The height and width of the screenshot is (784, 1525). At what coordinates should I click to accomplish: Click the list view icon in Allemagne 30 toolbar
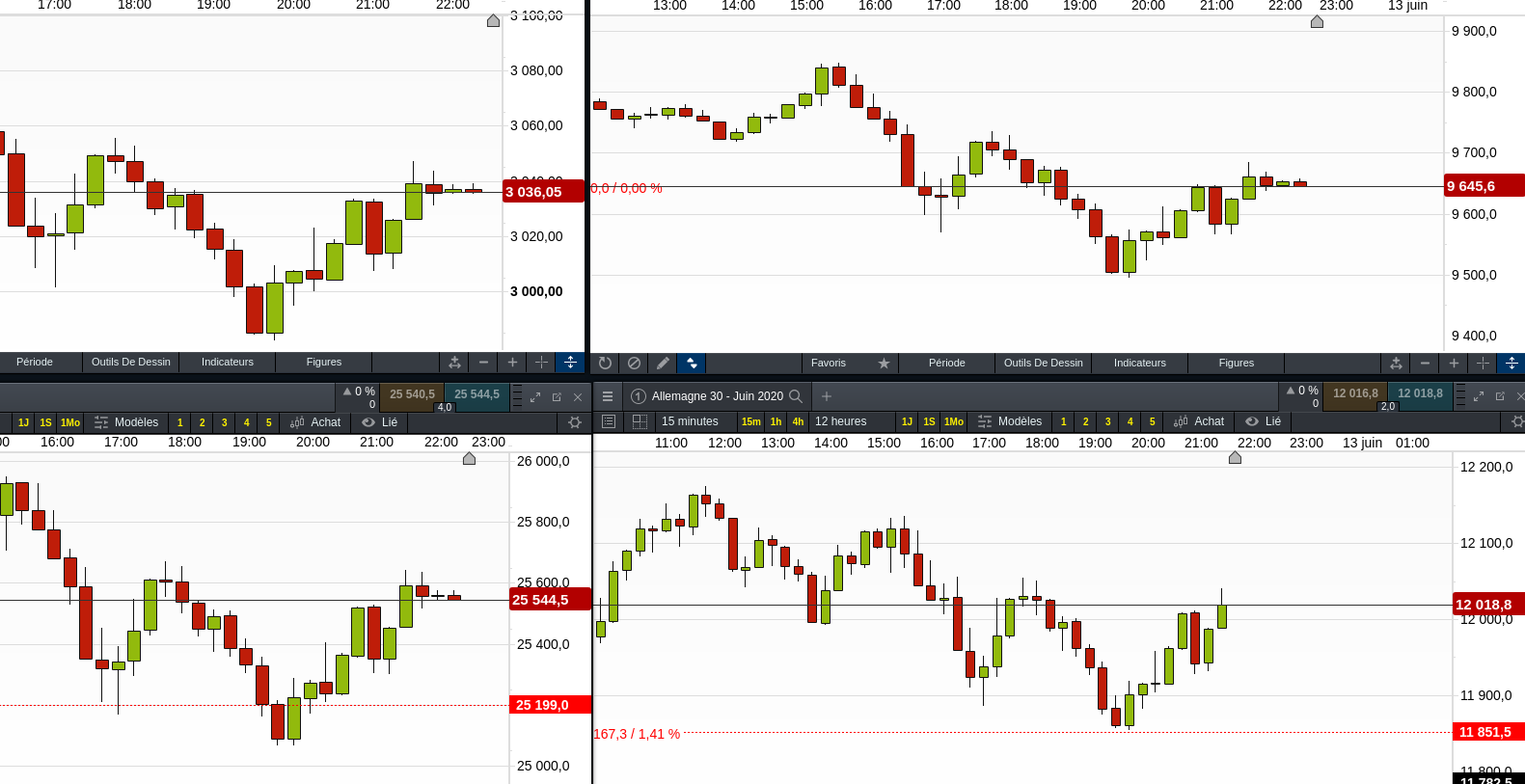[x=609, y=421]
